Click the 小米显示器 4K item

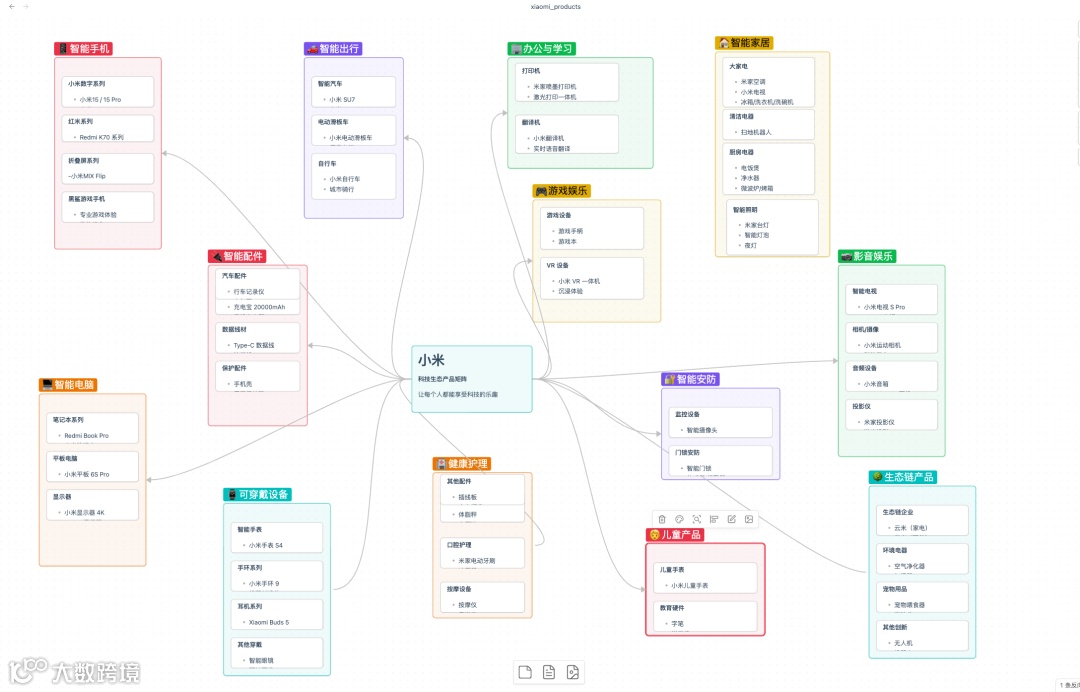click(85, 513)
